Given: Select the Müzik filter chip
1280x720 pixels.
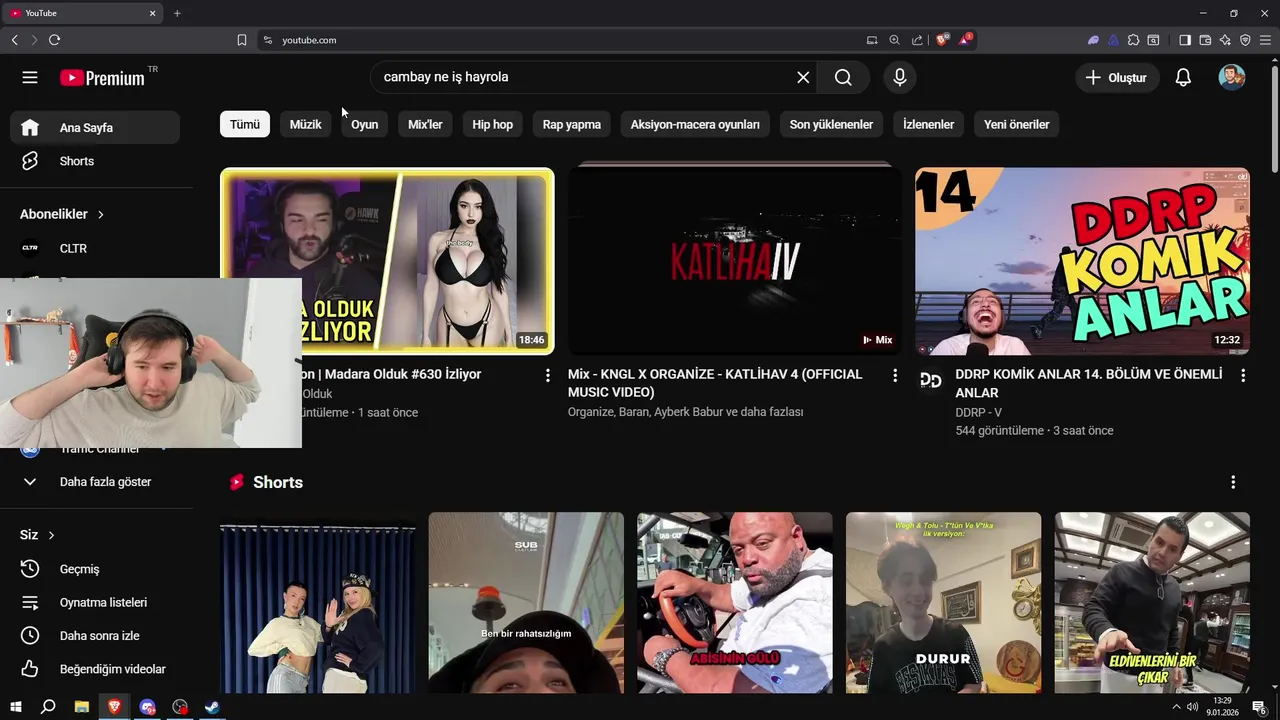Looking at the screenshot, I should 305,125.
